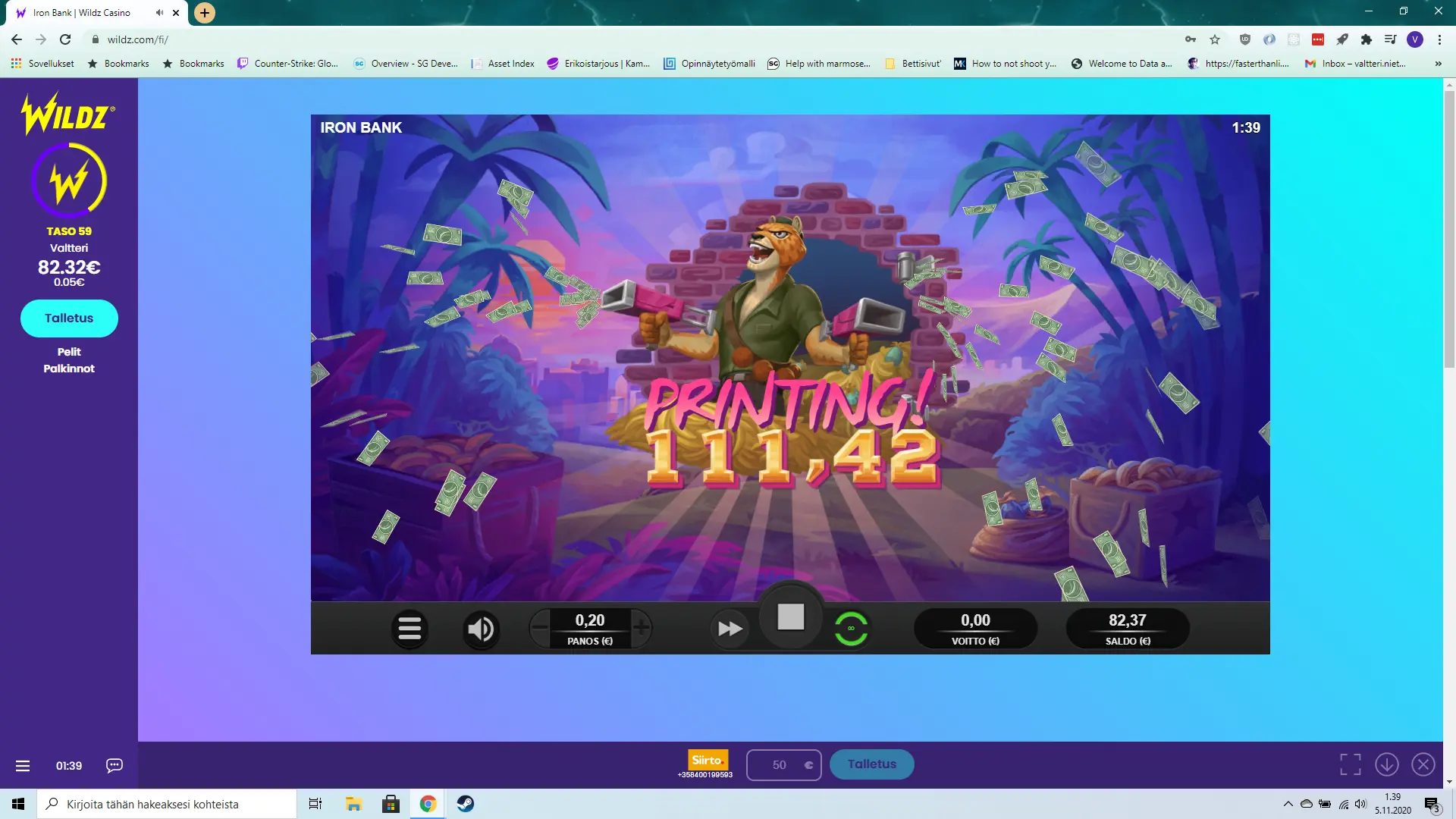Close the game with circled X icon
Image resolution: width=1456 pixels, height=819 pixels.
pyautogui.click(x=1423, y=764)
